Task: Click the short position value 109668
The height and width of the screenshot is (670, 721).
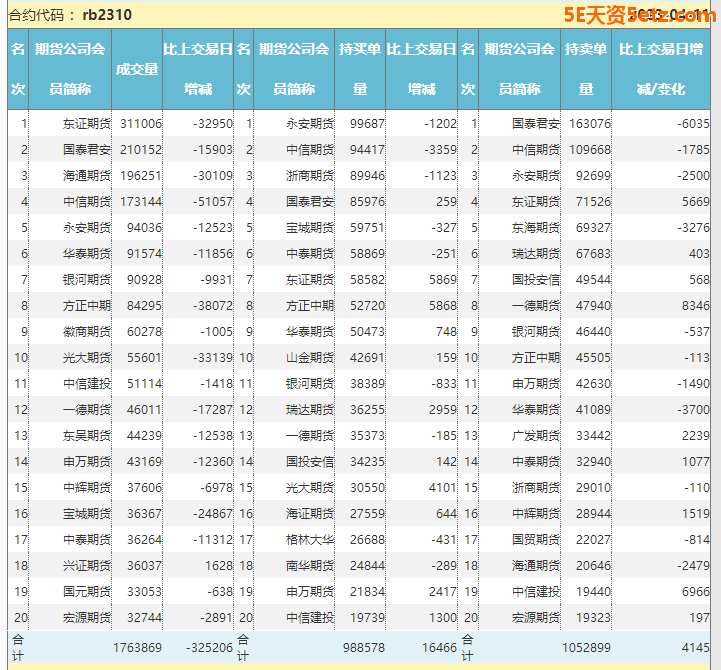Action: tap(590, 149)
